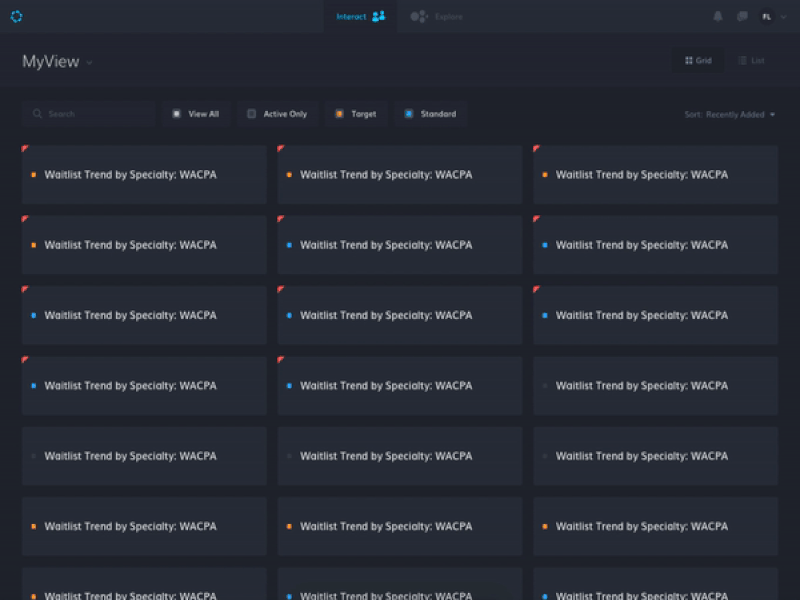
Task: Switch to Grid view
Action: (x=698, y=61)
